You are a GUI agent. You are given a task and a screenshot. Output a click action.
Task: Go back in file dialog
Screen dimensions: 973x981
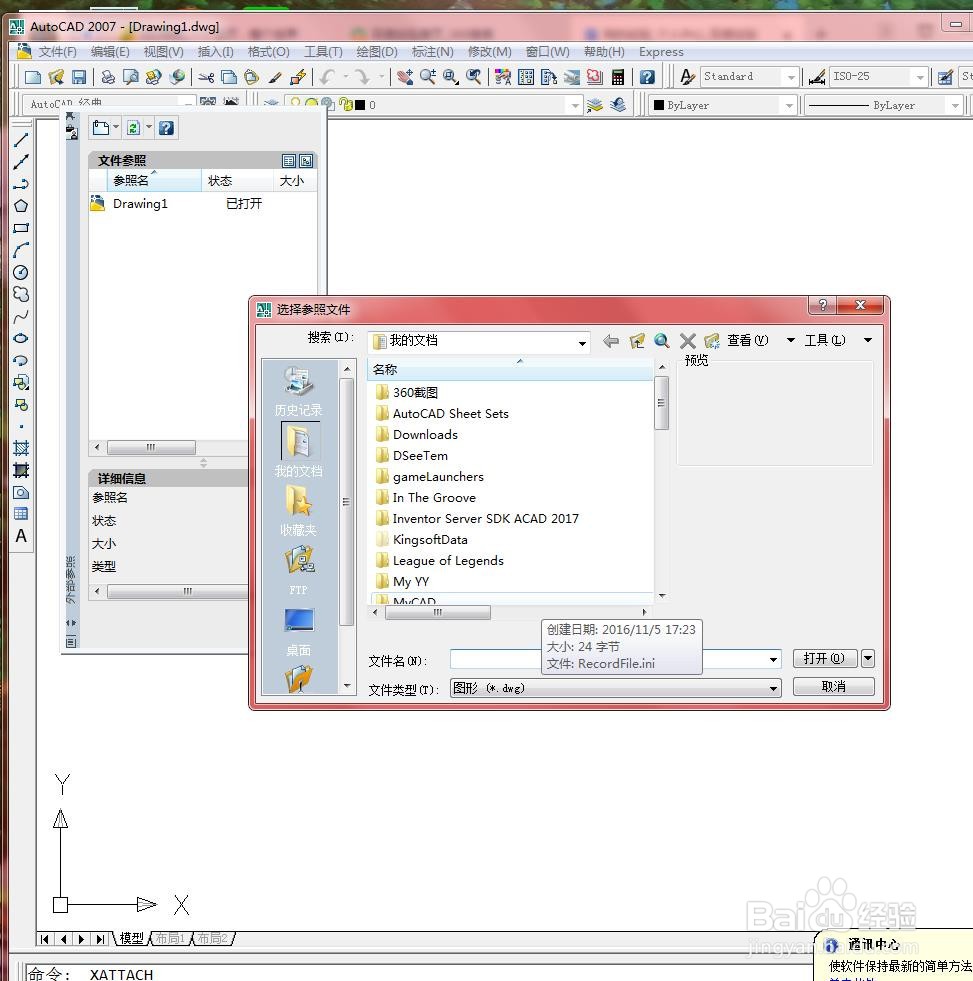tap(611, 341)
